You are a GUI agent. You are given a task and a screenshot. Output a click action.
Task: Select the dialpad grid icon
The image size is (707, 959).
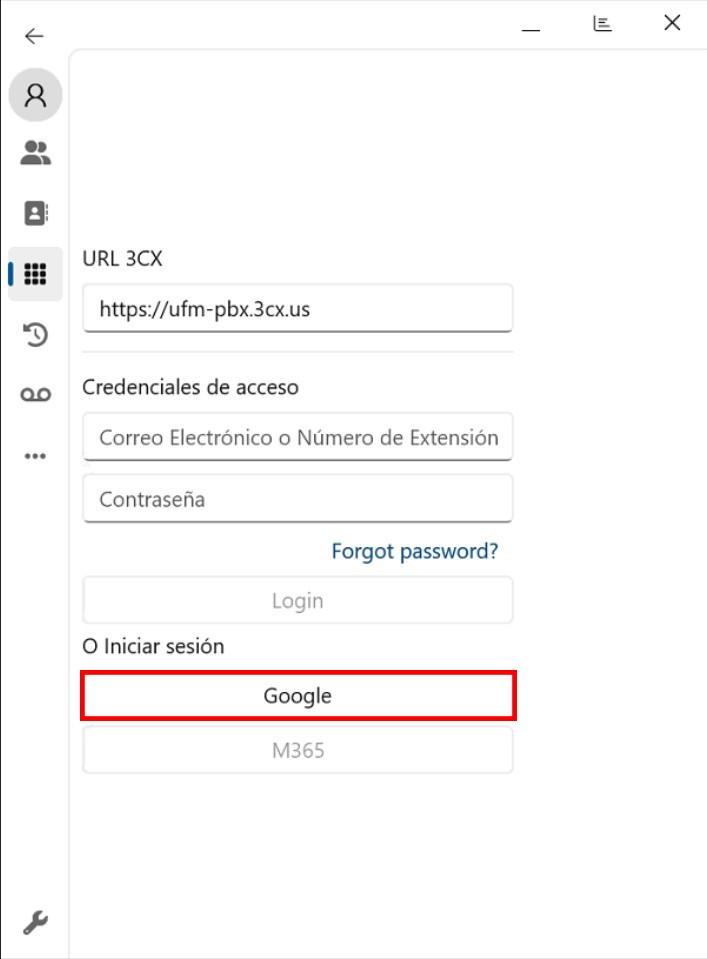[36, 273]
